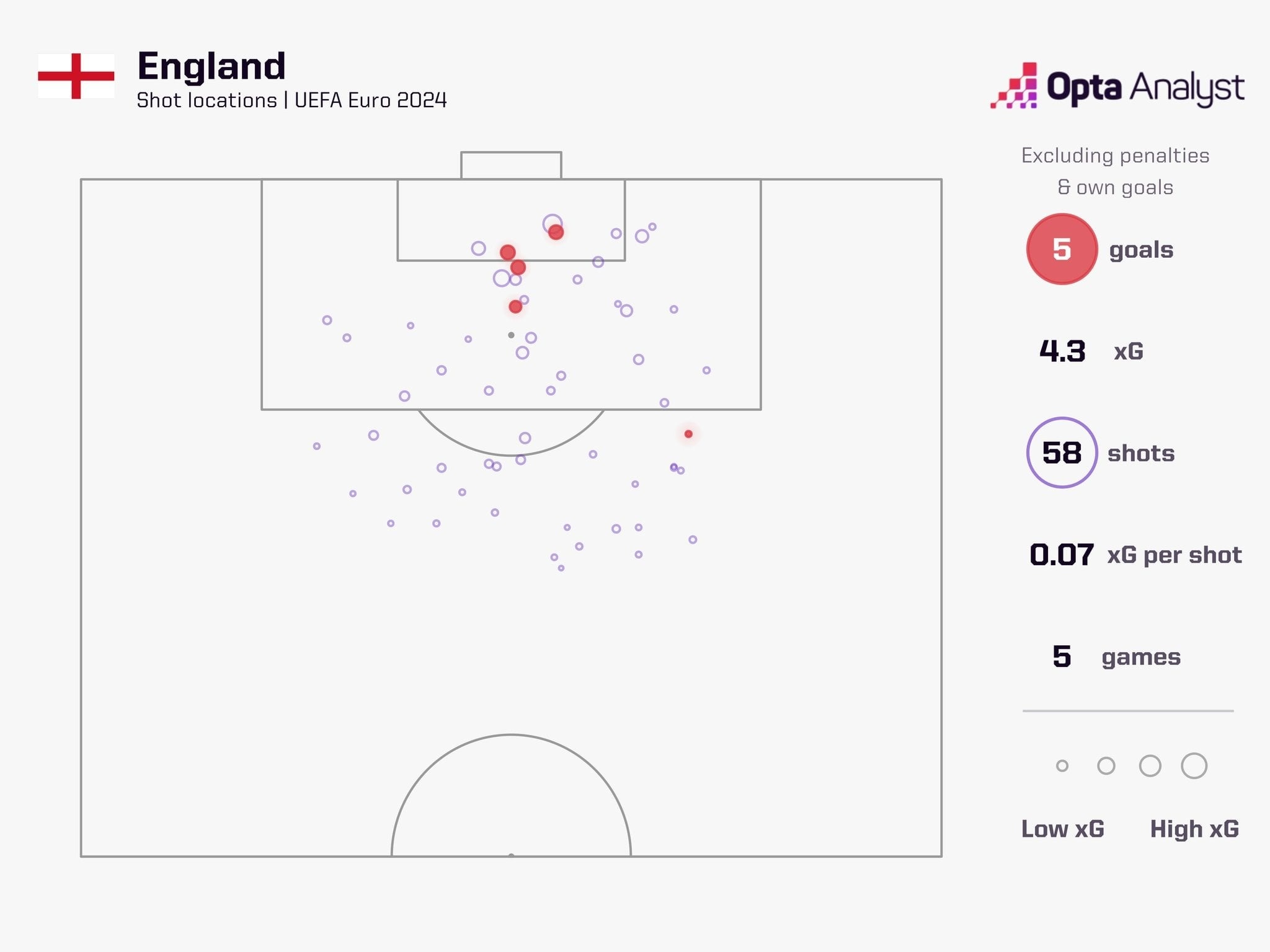Click the grey penalty spot dot
This screenshot has width=1270, height=952.
pyautogui.click(x=511, y=335)
